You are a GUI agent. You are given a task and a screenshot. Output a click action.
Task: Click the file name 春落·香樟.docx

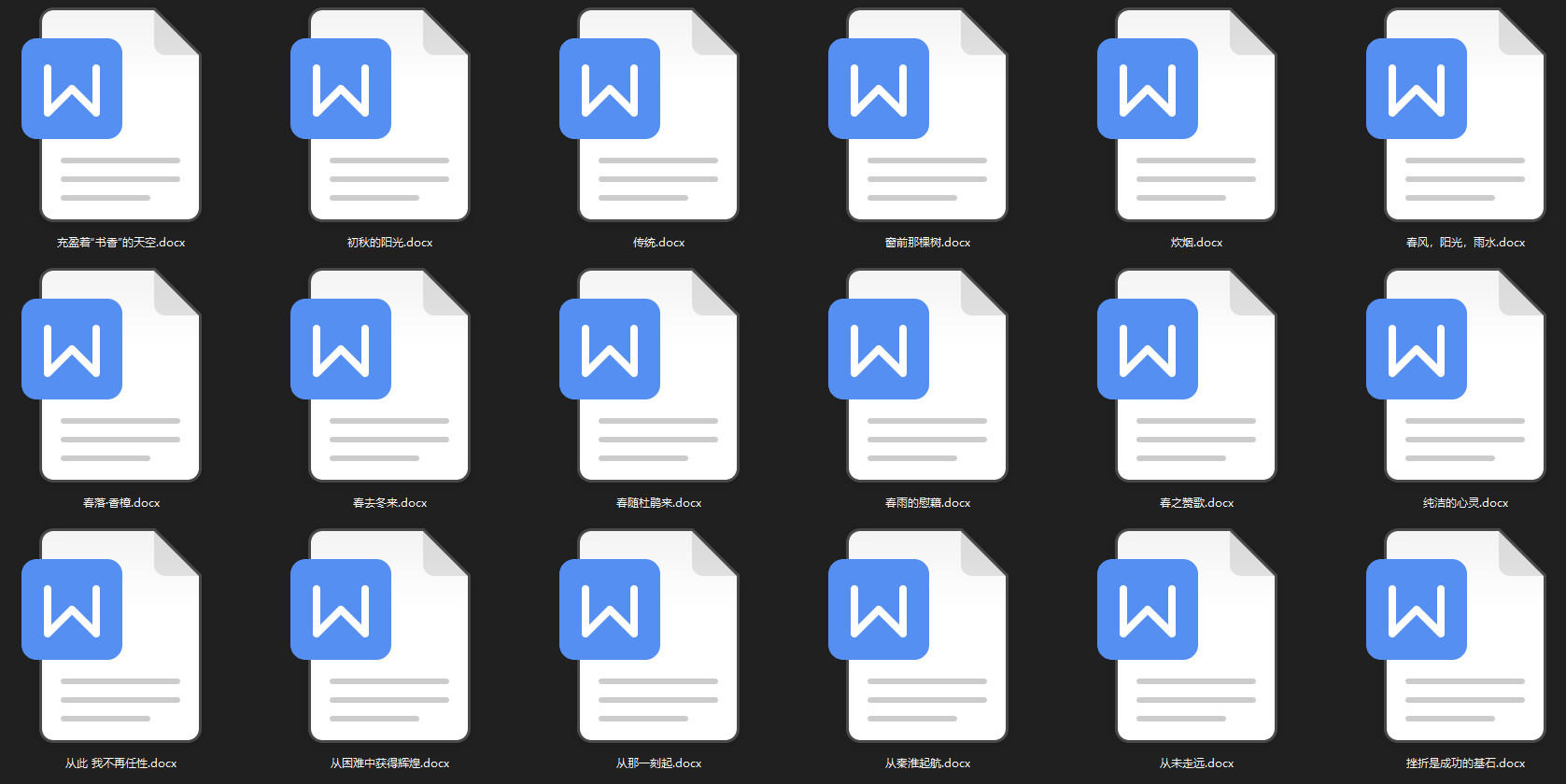(121, 503)
